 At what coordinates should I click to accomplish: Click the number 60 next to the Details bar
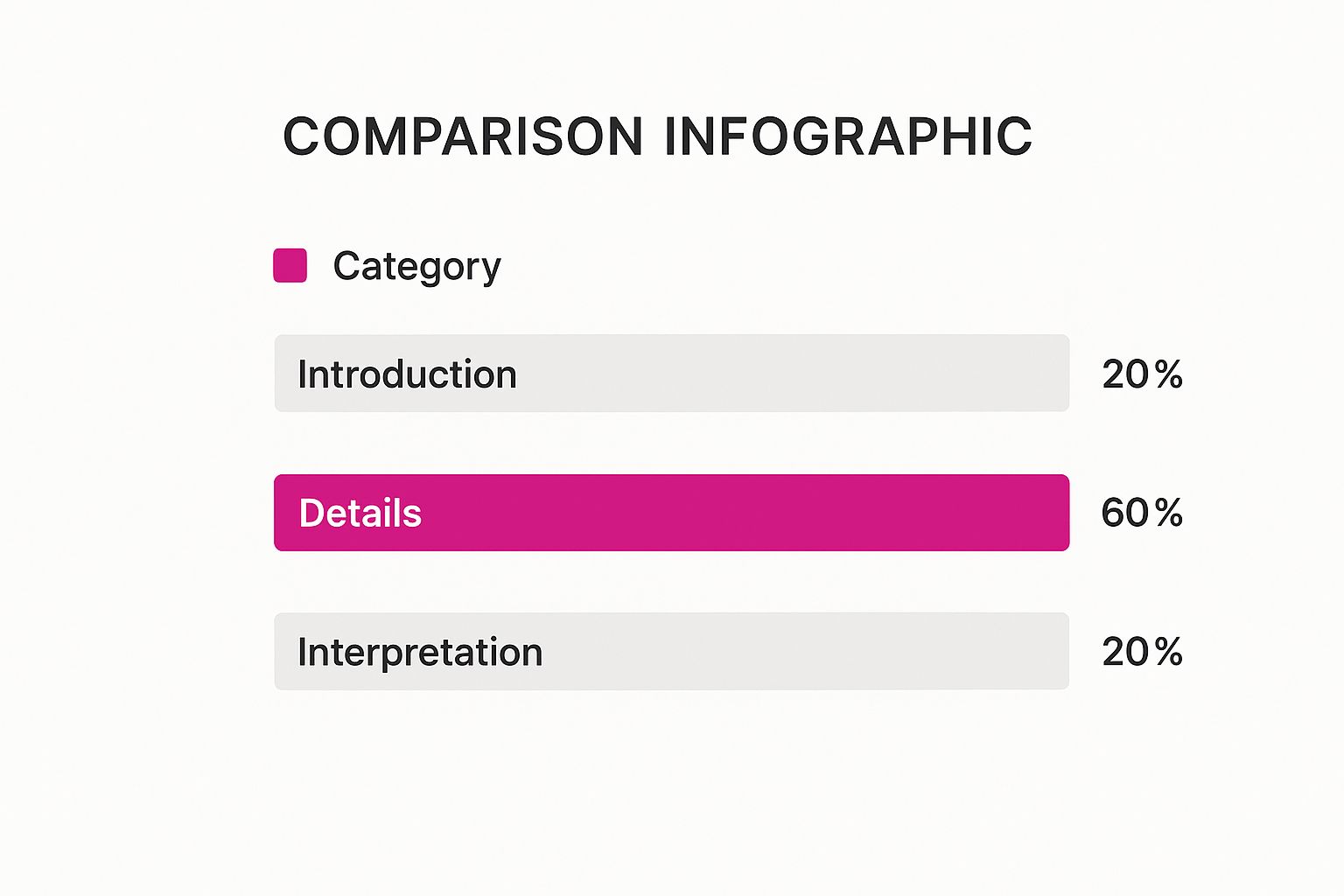click(1124, 513)
